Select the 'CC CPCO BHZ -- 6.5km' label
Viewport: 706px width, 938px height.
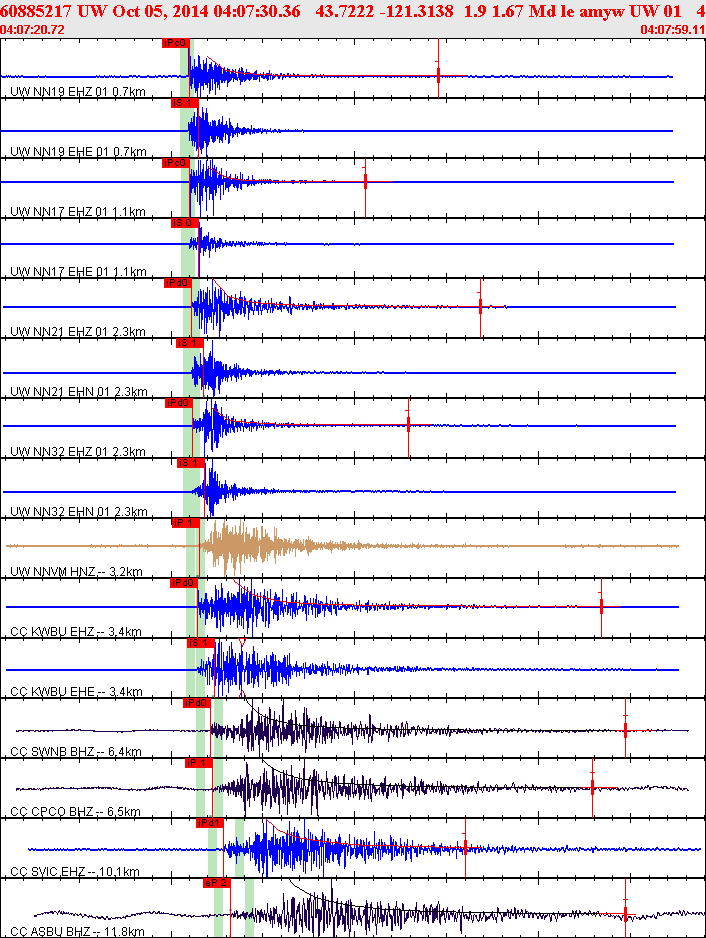[x=75, y=811]
